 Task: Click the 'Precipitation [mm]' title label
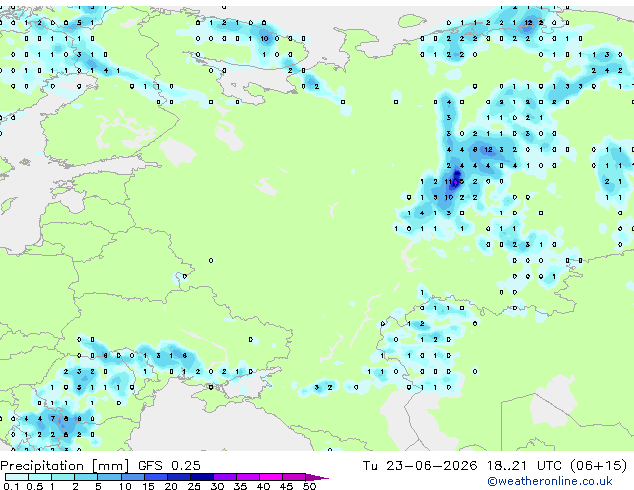click(65, 466)
